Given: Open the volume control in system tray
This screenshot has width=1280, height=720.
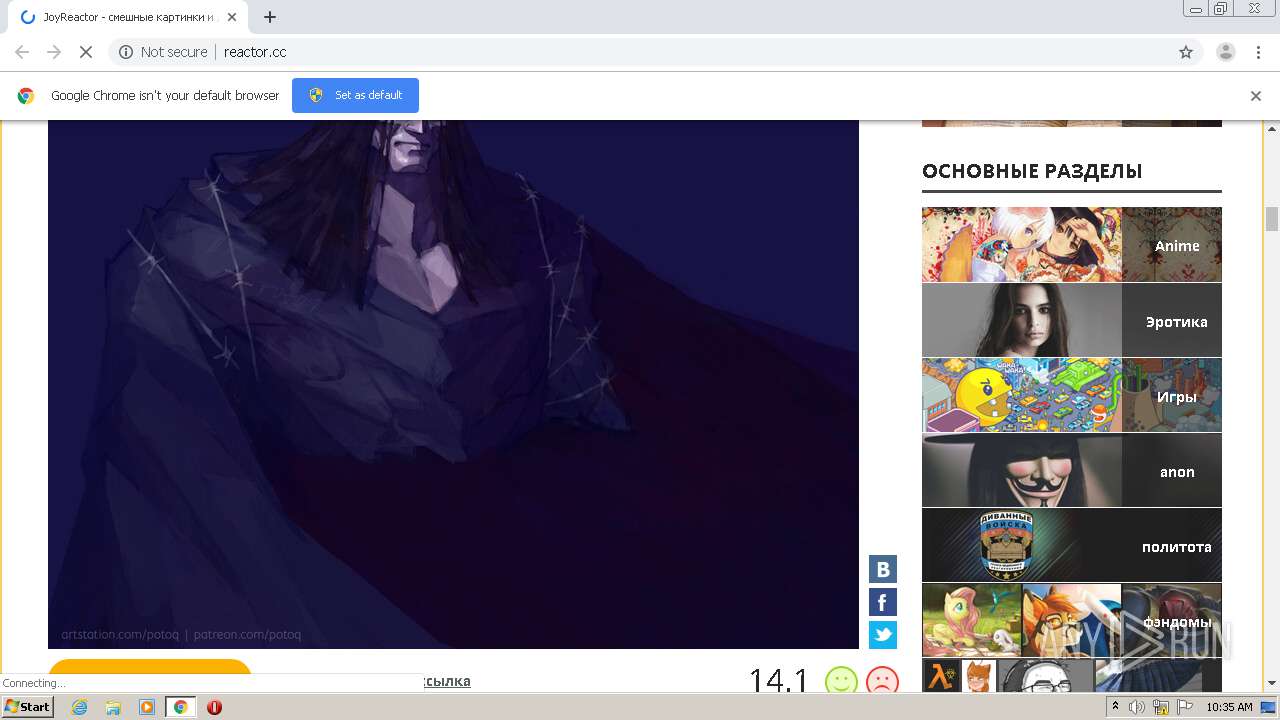Looking at the screenshot, I should click(1137, 707).
